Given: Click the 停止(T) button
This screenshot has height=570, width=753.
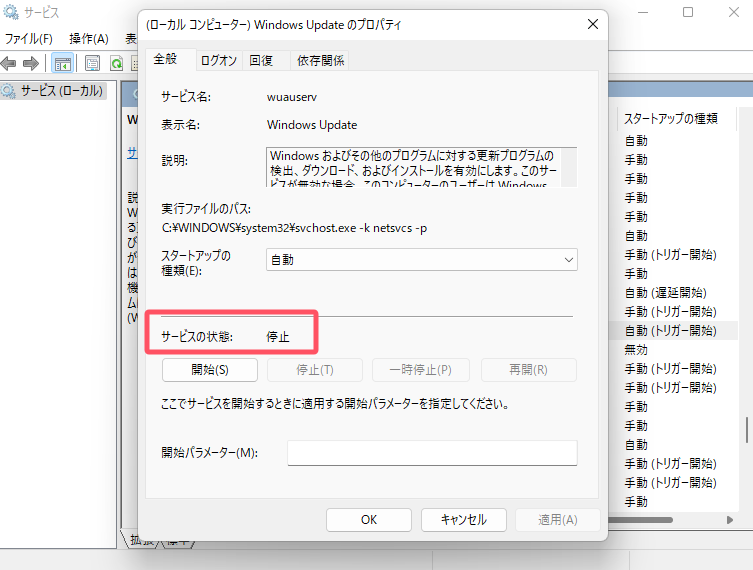Looking at the screenshot, I should pyautogui.click(x=315, y=370).
